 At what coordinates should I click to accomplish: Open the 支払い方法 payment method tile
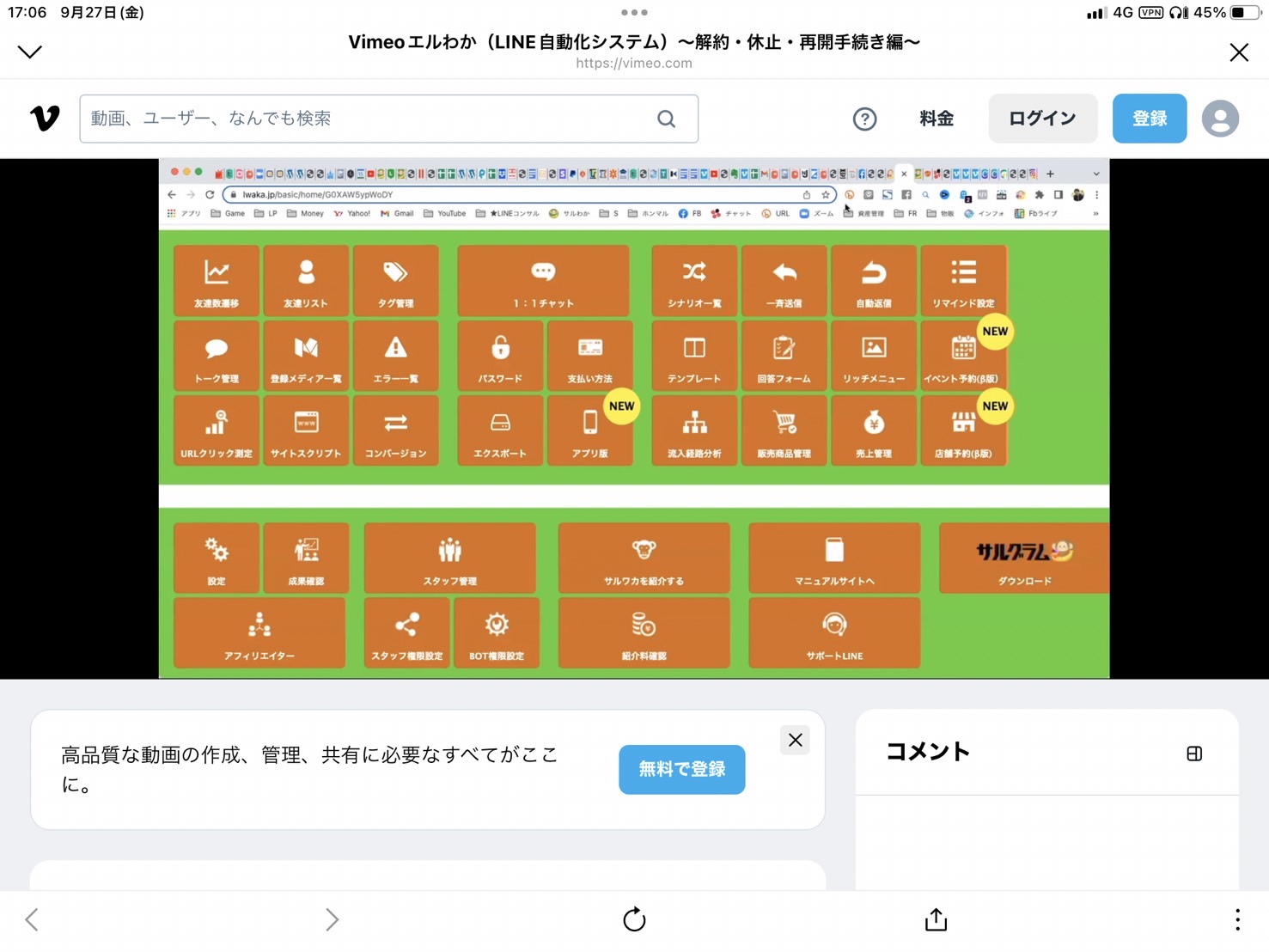coord(589,355)
